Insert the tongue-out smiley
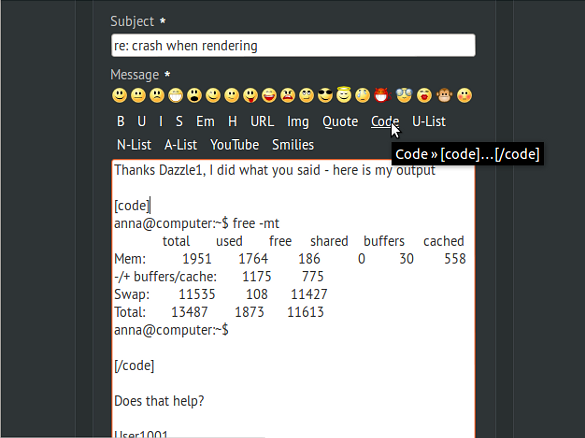 [x=250, y=96]
